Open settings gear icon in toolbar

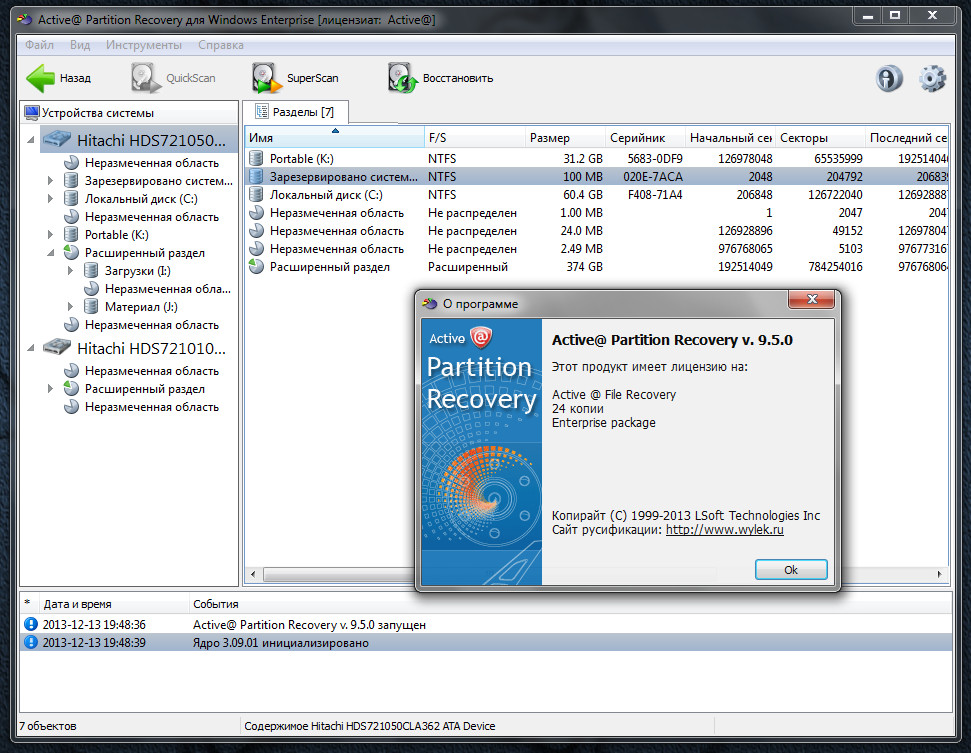tap(932, 79)
